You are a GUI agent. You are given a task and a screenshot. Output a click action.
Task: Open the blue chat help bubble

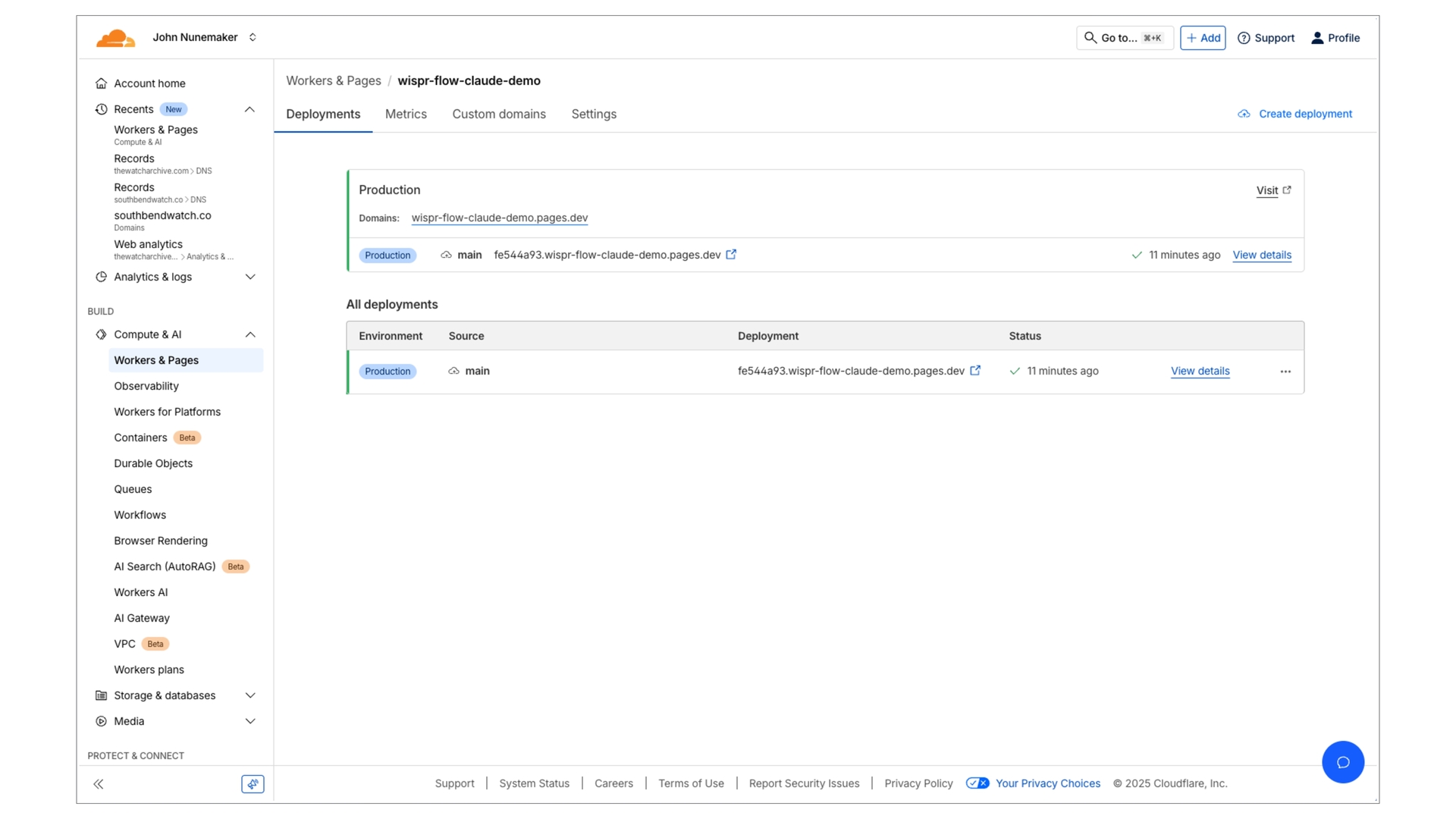(1342, 762)
